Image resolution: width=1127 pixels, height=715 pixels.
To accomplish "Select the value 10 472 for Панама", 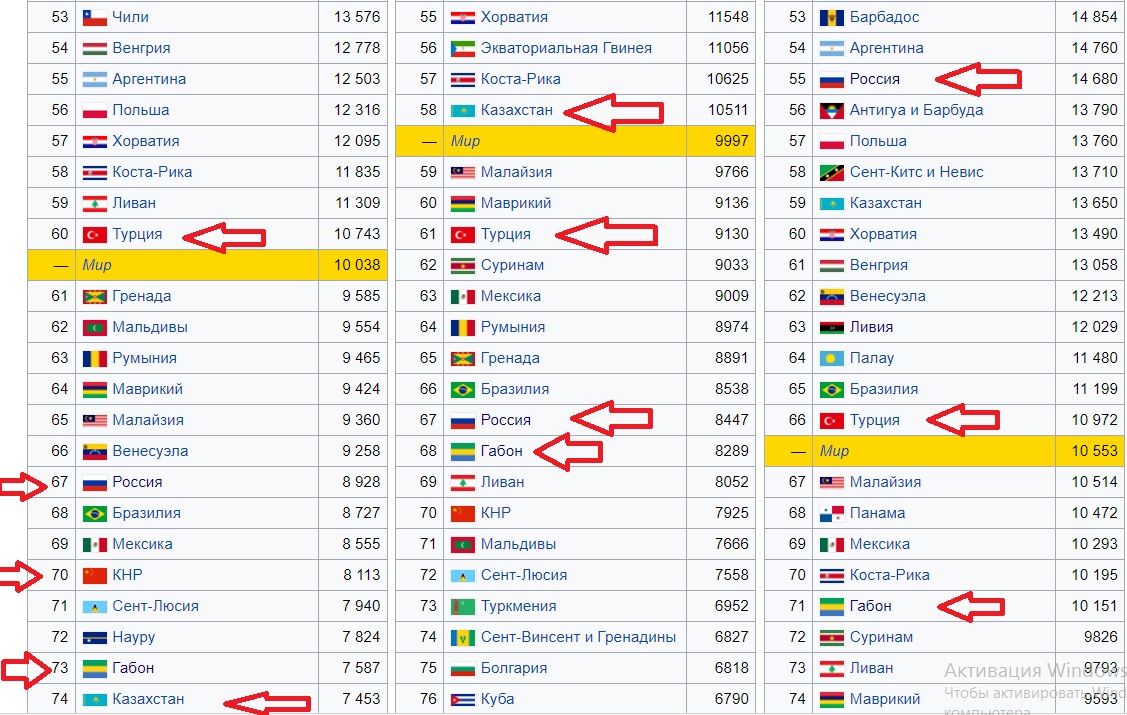I will 1095,514.
